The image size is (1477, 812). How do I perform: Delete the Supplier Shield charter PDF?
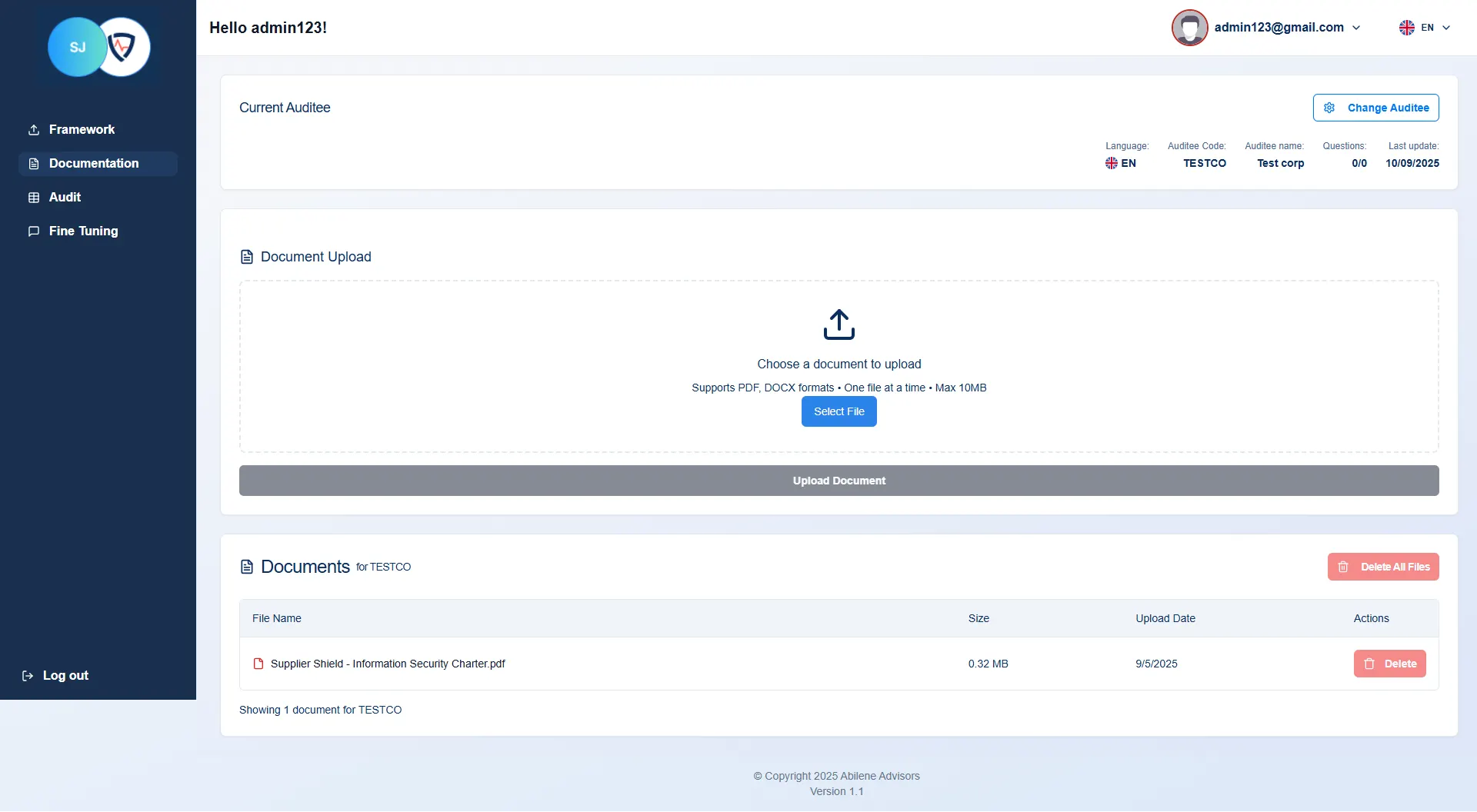(x=1389, y=664)
